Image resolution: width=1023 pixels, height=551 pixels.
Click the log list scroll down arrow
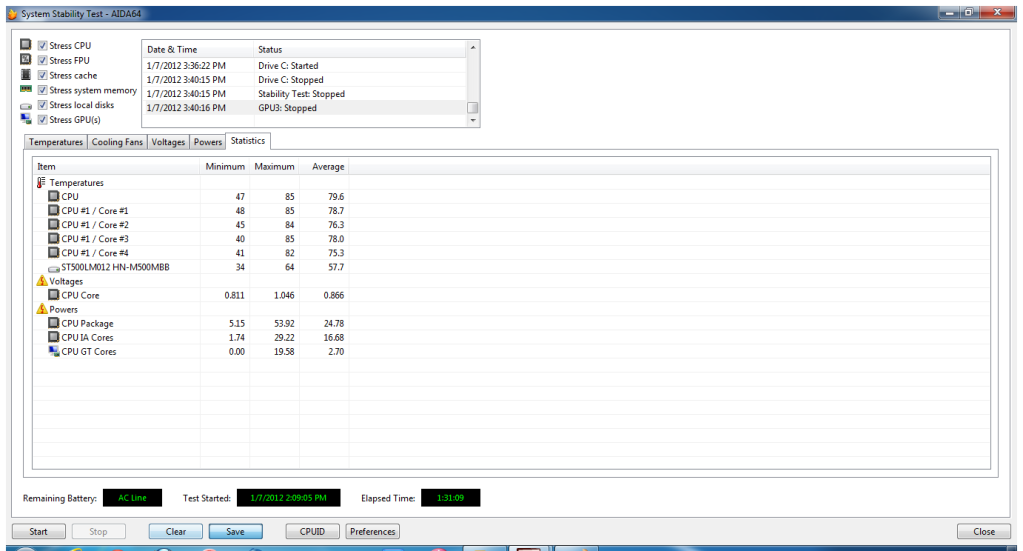tap(473, 121)
